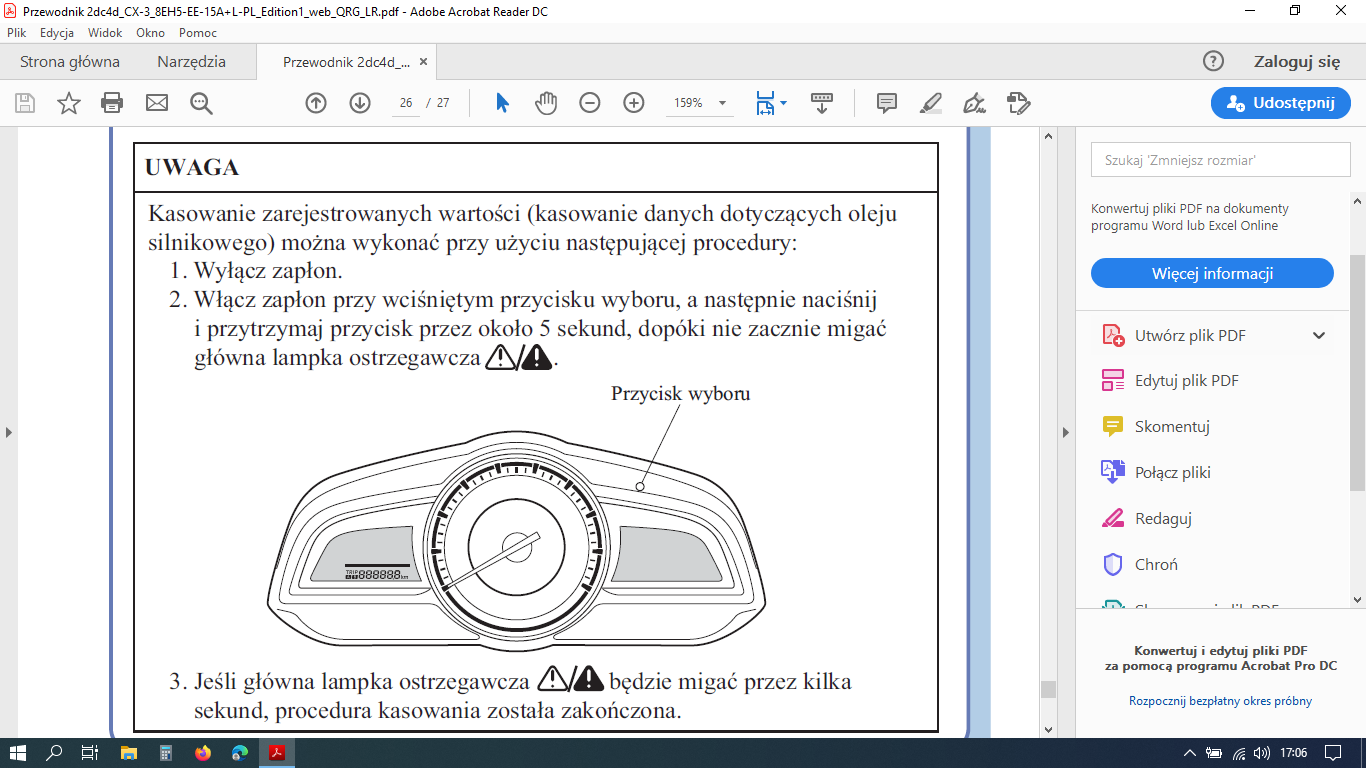Open Firefox from the taskbar

[x=203, y=753]
